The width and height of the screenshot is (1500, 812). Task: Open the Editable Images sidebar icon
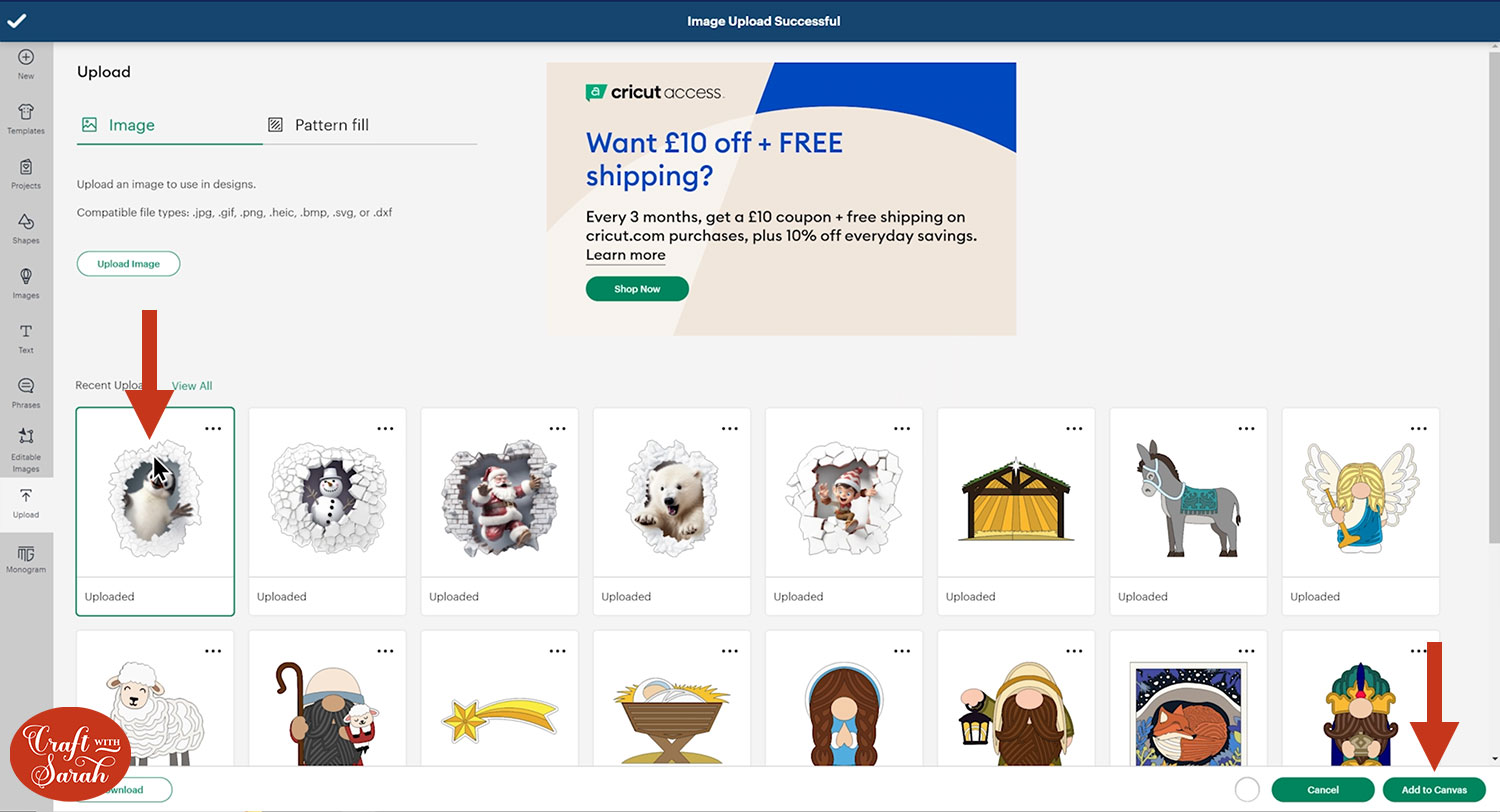click(26, 450)
